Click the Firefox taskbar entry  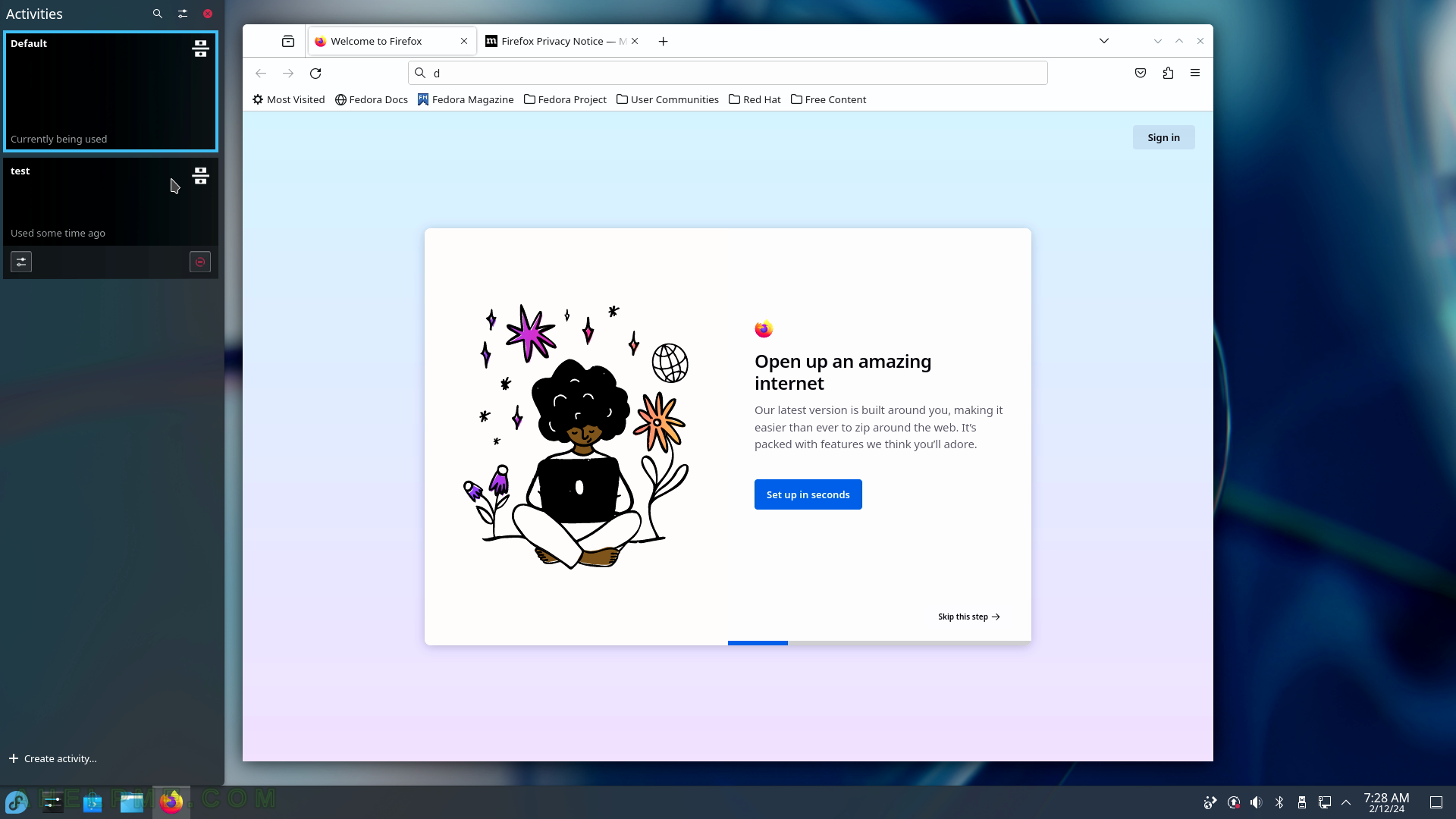click(x=171, y=802)
